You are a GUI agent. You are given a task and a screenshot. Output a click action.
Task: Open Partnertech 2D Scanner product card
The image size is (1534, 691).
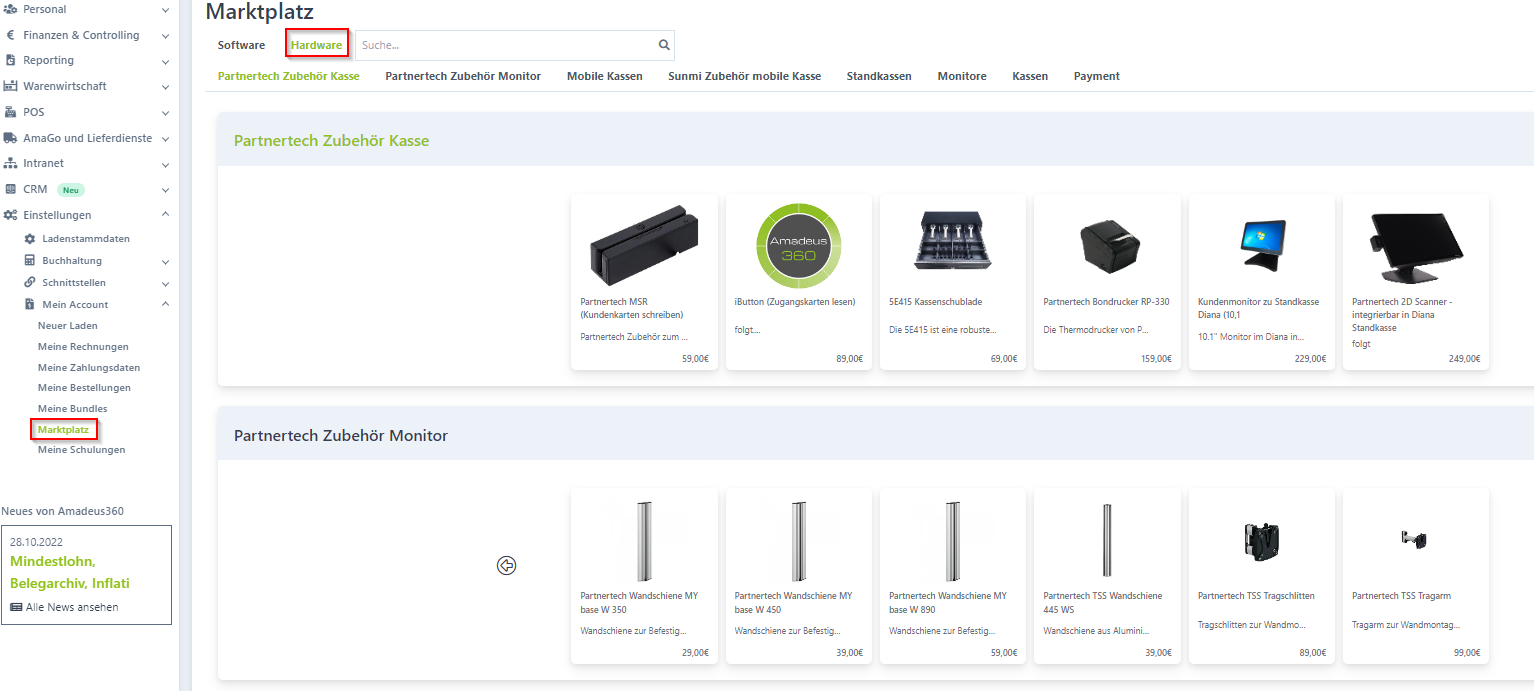pyautogui.click(x=1416, y=282)
